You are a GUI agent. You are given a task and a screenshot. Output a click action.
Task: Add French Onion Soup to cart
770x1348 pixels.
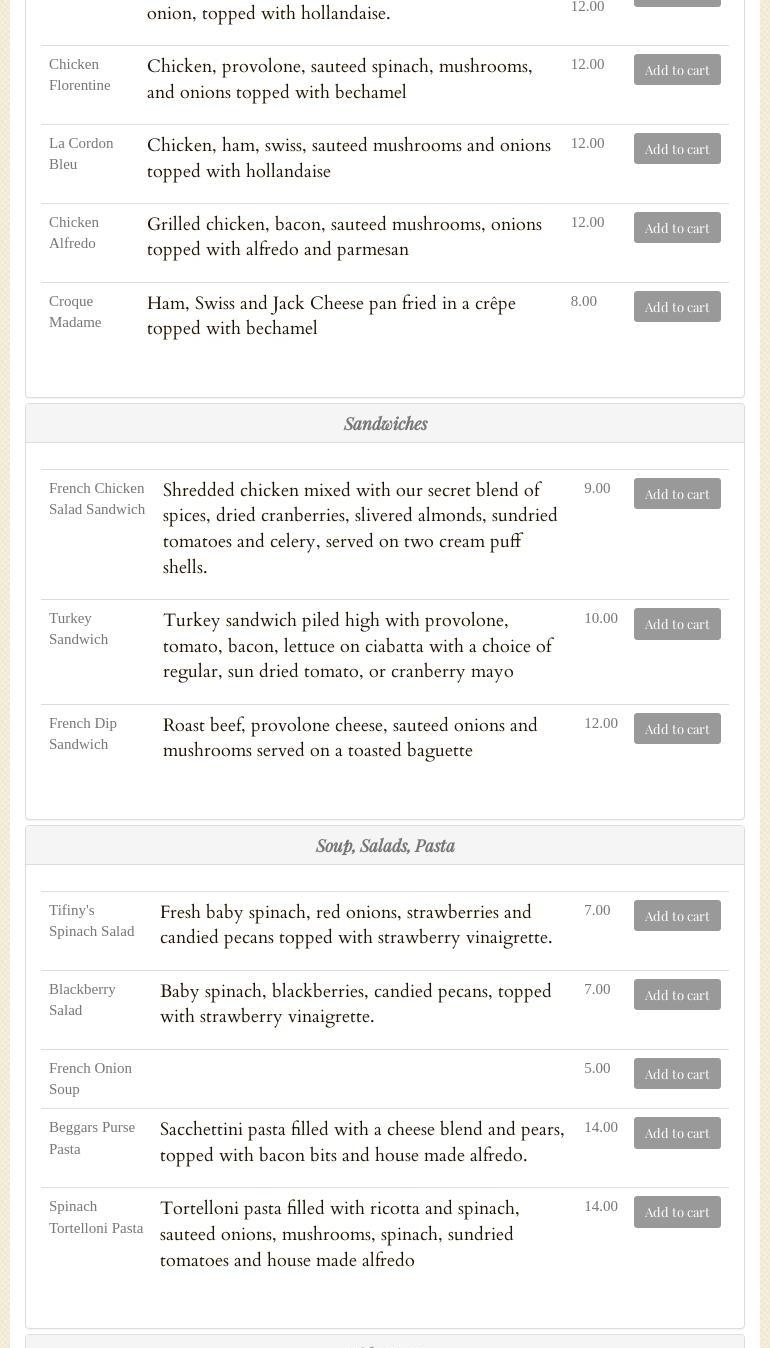tap(677, 1074)
